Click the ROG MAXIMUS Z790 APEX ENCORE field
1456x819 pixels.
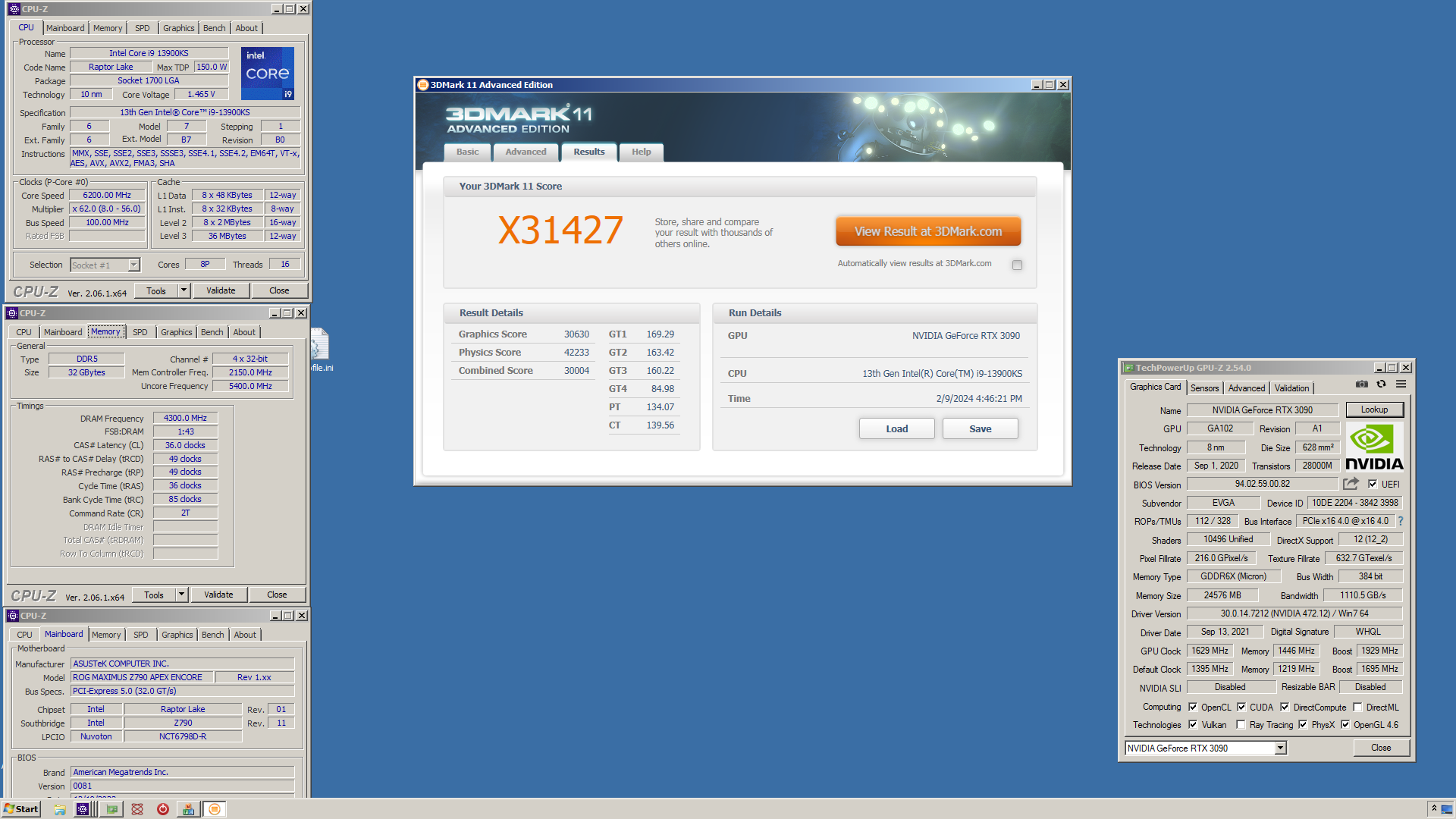click(x=142, y=677)
